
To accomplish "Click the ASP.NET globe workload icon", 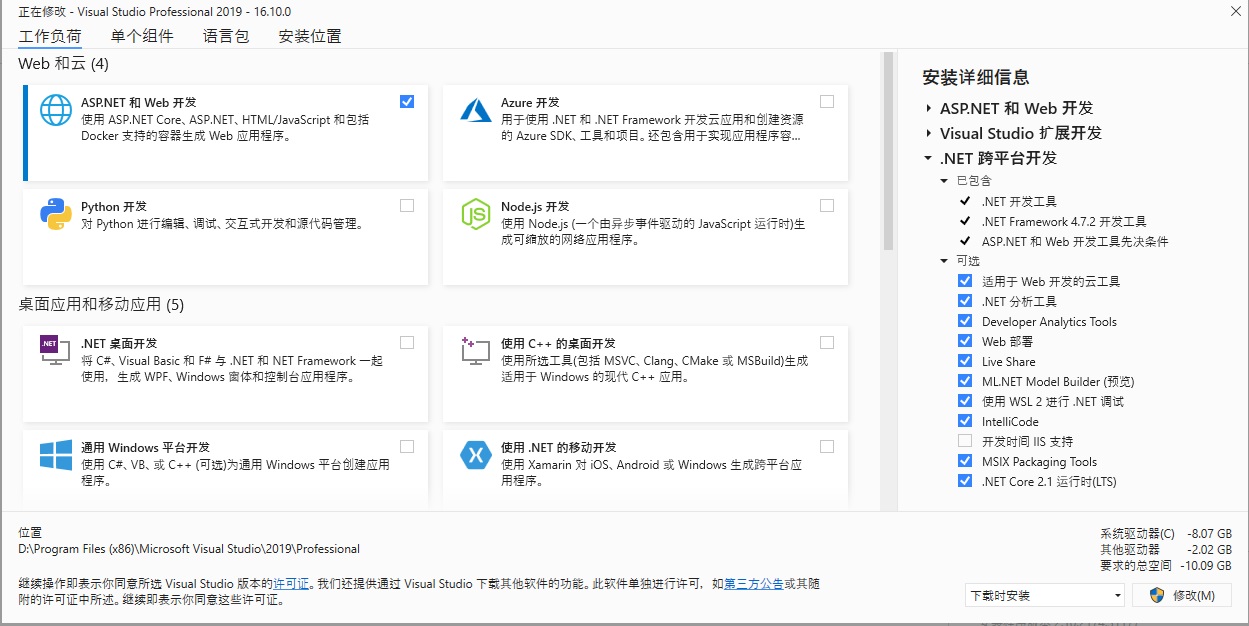I will tap(56, 110).
